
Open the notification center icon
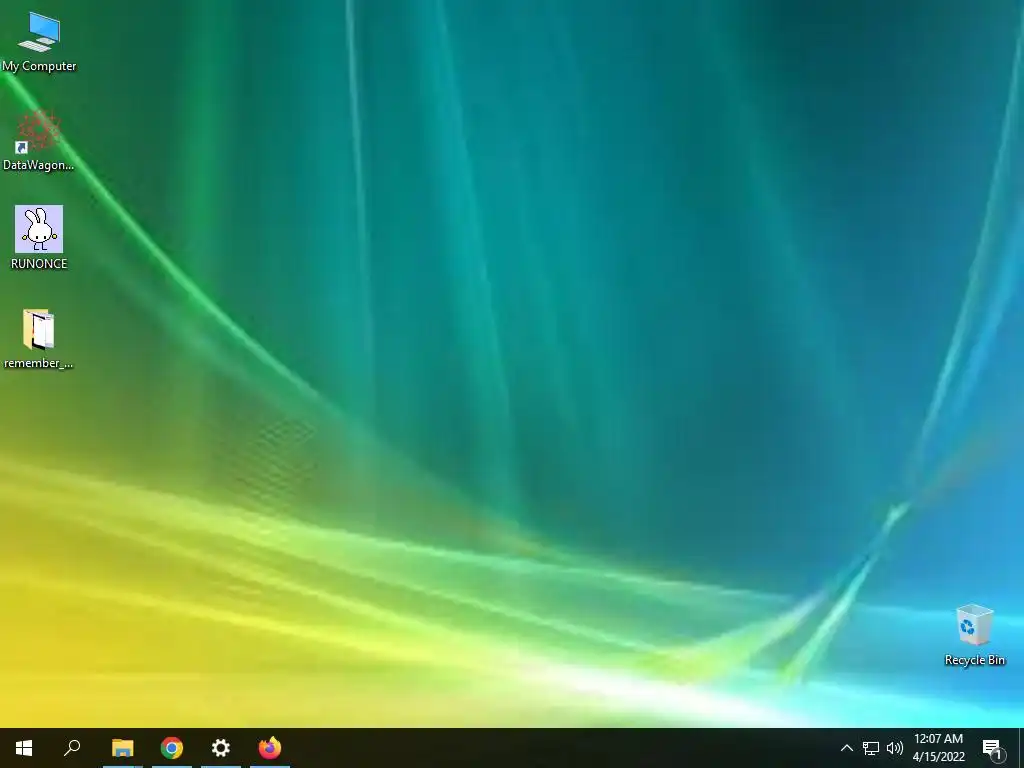(x=993, y=748)
